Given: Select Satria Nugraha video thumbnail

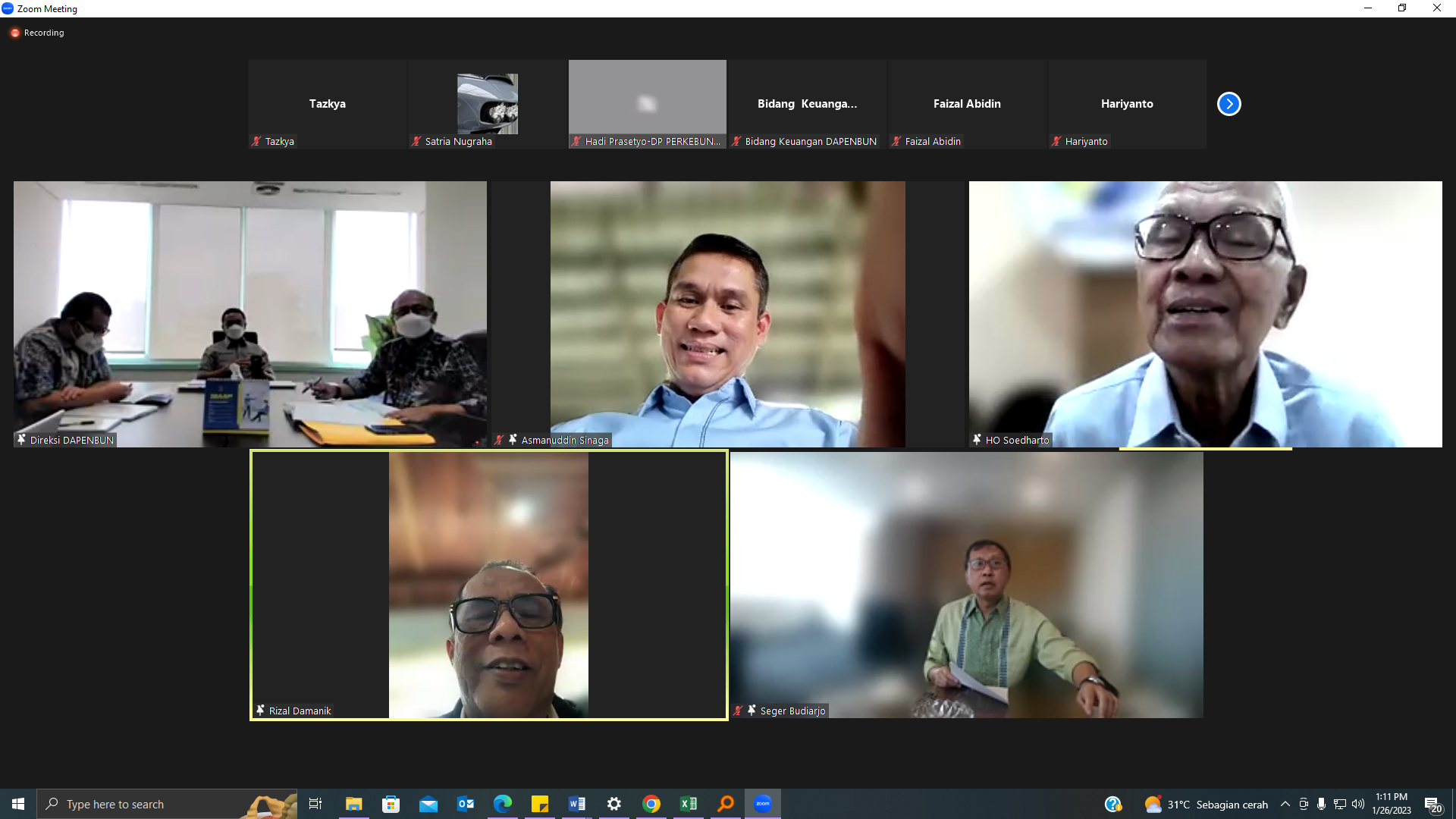Looking at the screenshot, I should pyautogui.click(x=487, y=104).
